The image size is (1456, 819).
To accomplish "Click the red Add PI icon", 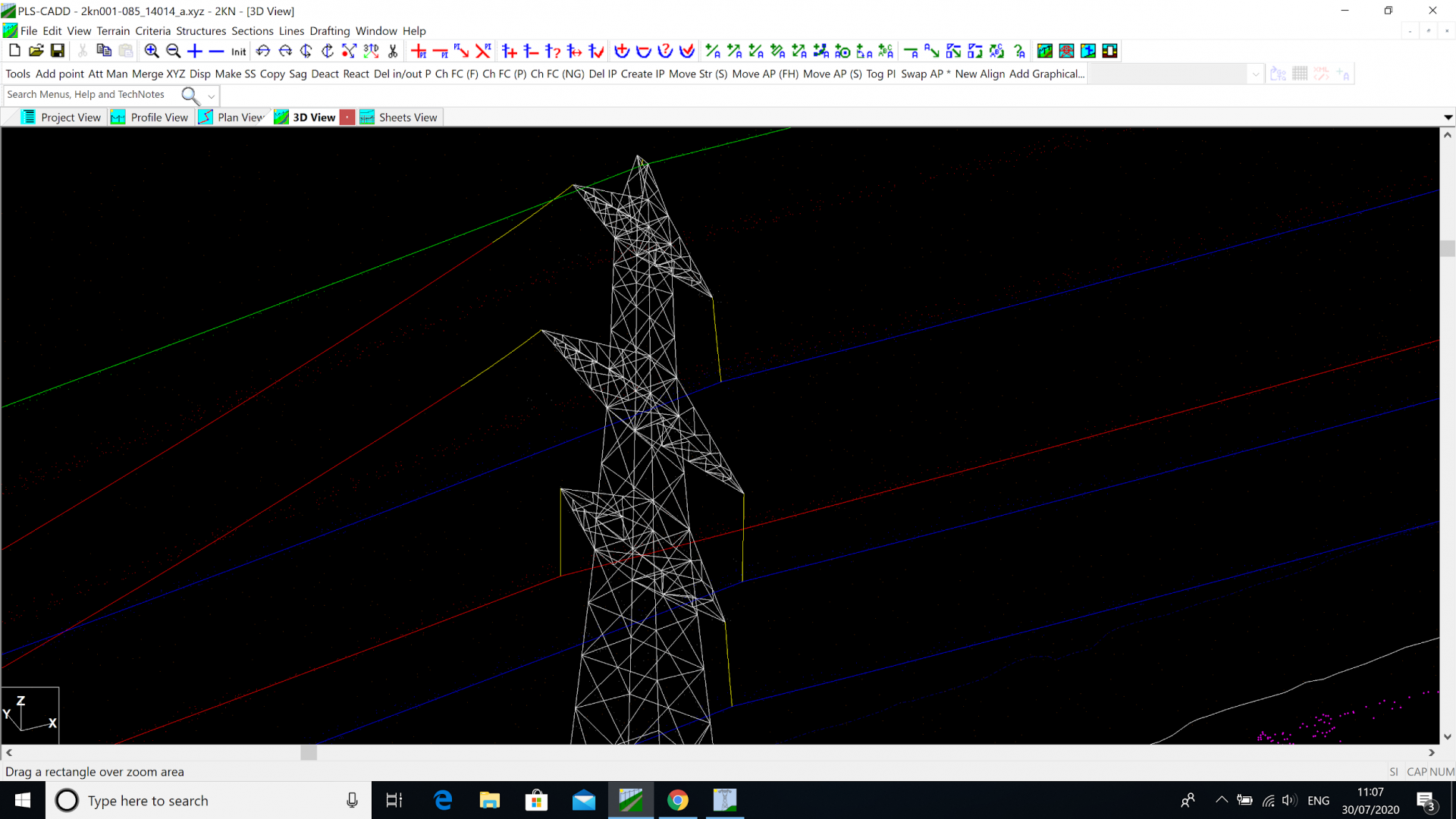I will [419, 51].
